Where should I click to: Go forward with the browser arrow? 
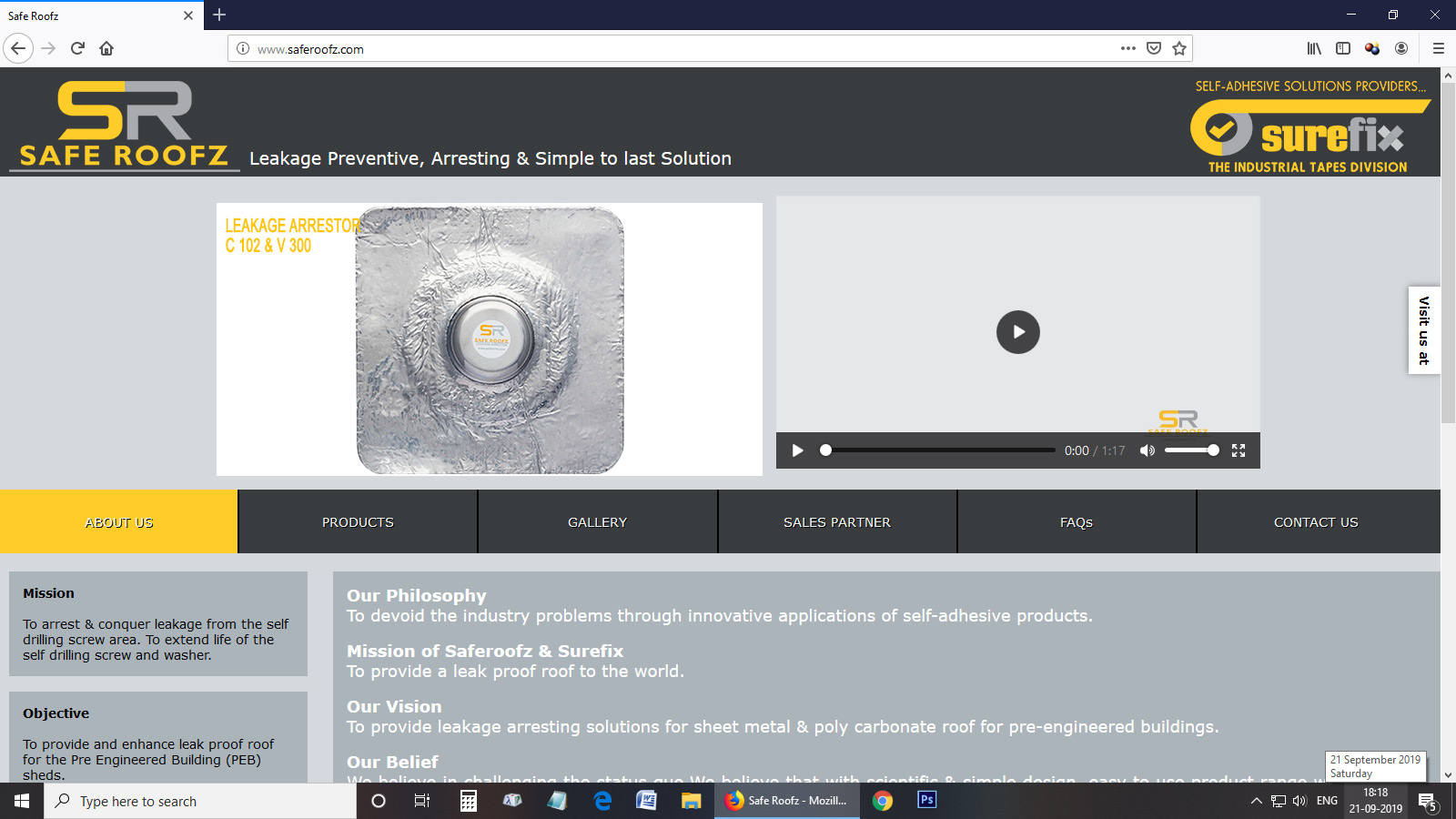48,48
